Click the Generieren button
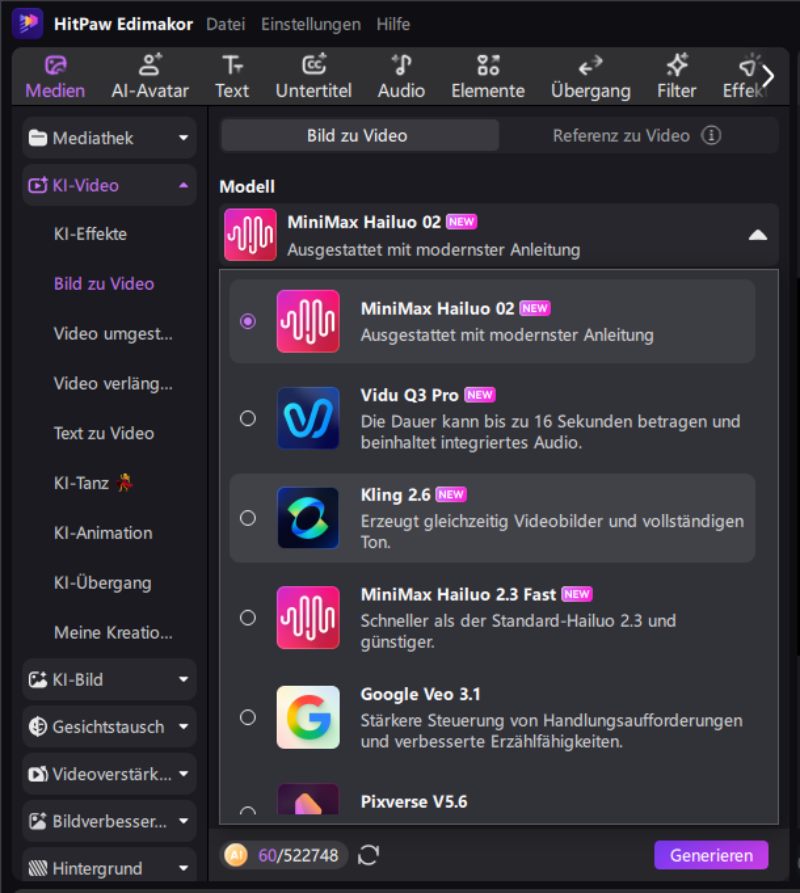The width and height of the screenshot is (800, 893). click(711, 855)
